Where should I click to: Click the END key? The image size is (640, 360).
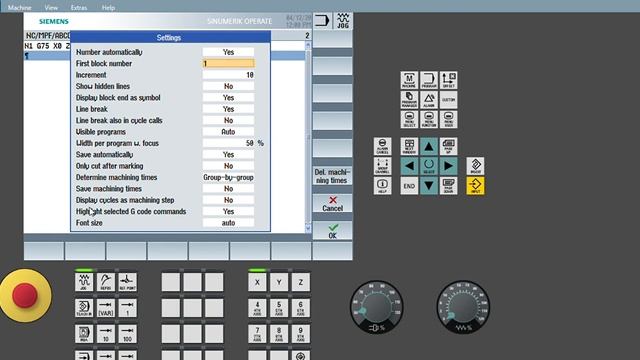point(409,186)
